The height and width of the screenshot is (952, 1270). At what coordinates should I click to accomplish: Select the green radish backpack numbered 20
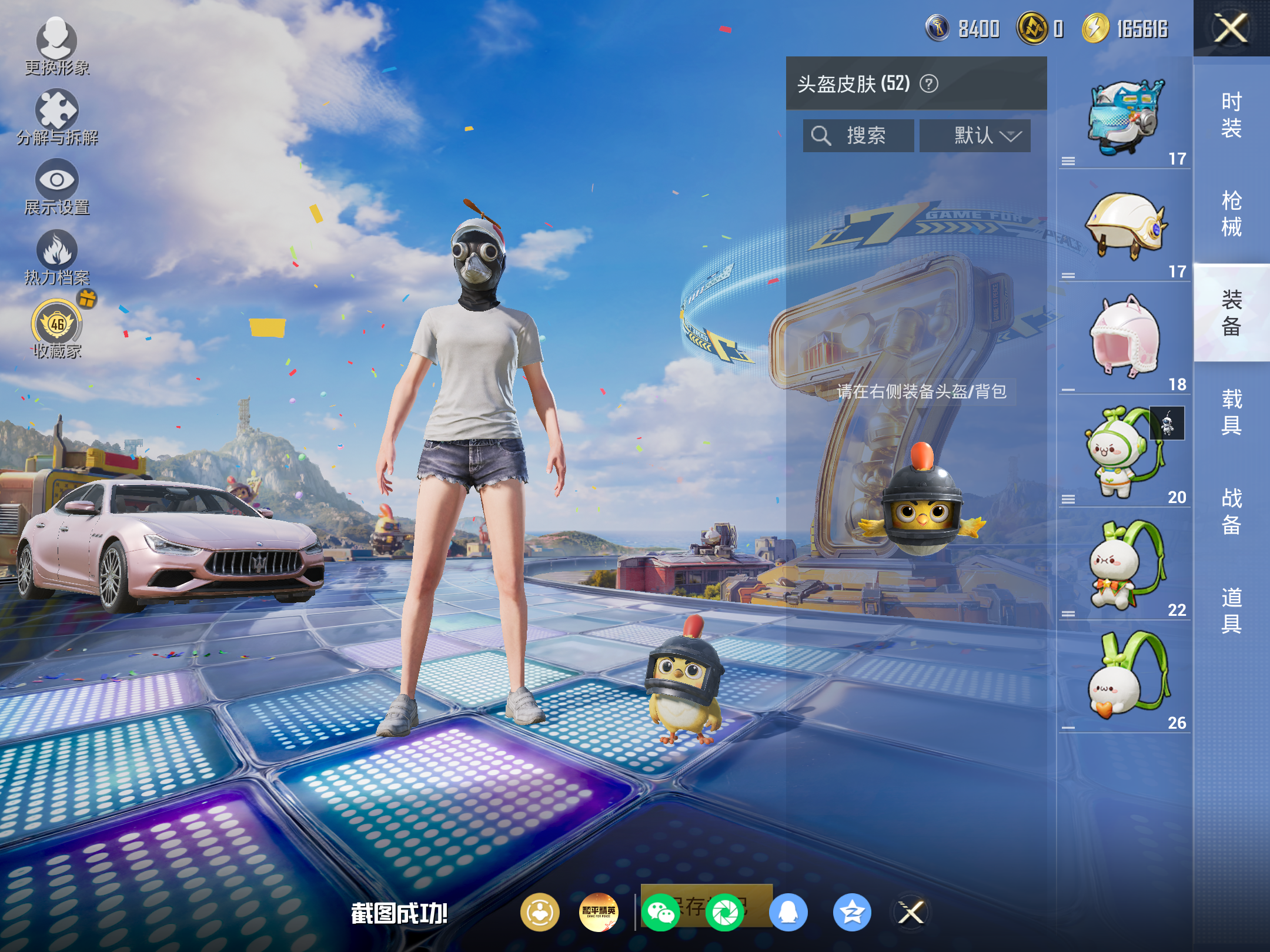1125,451
